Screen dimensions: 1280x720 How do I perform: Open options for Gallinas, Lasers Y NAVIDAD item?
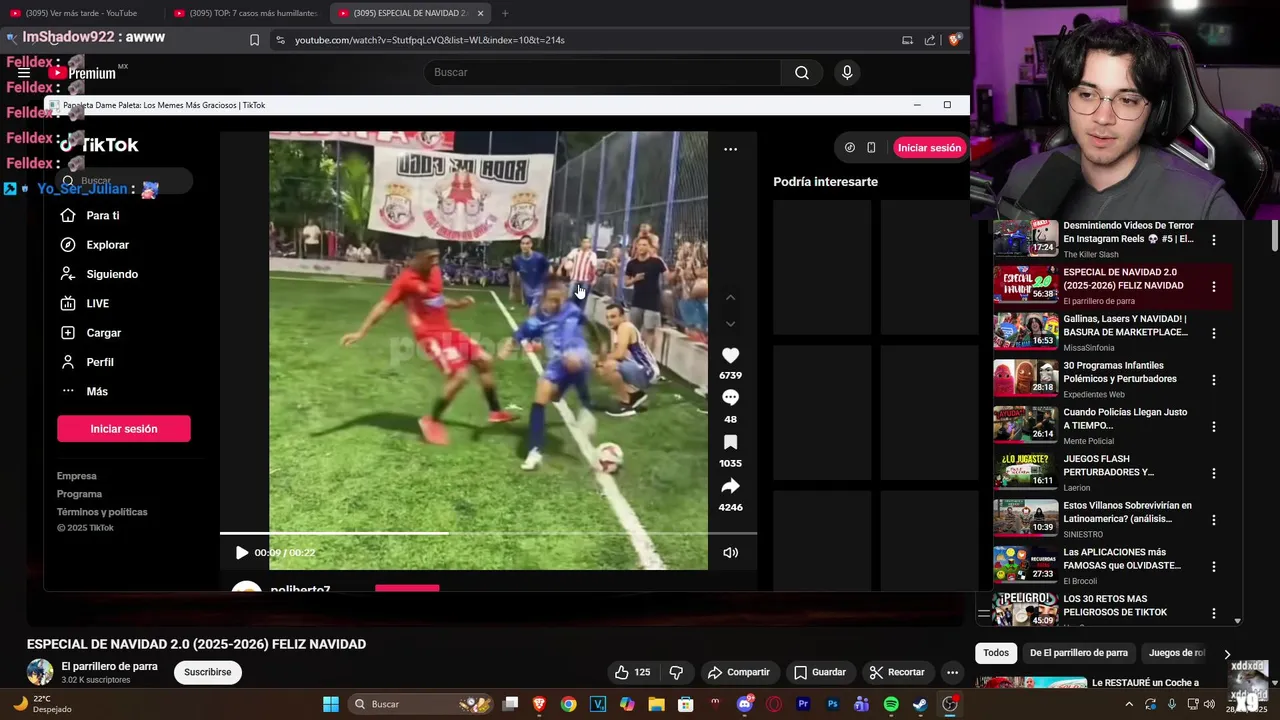pos(1214,333)
